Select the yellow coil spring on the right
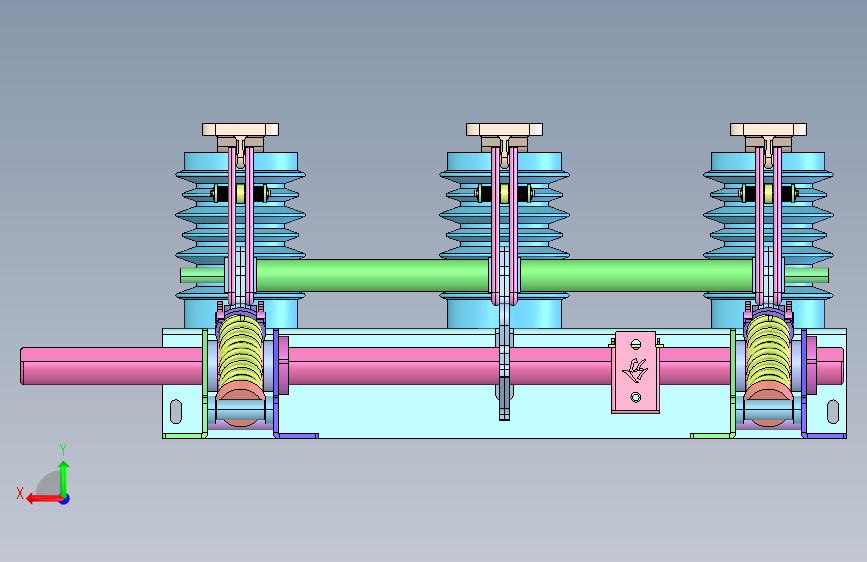867x562 pixels. (769, 352)
